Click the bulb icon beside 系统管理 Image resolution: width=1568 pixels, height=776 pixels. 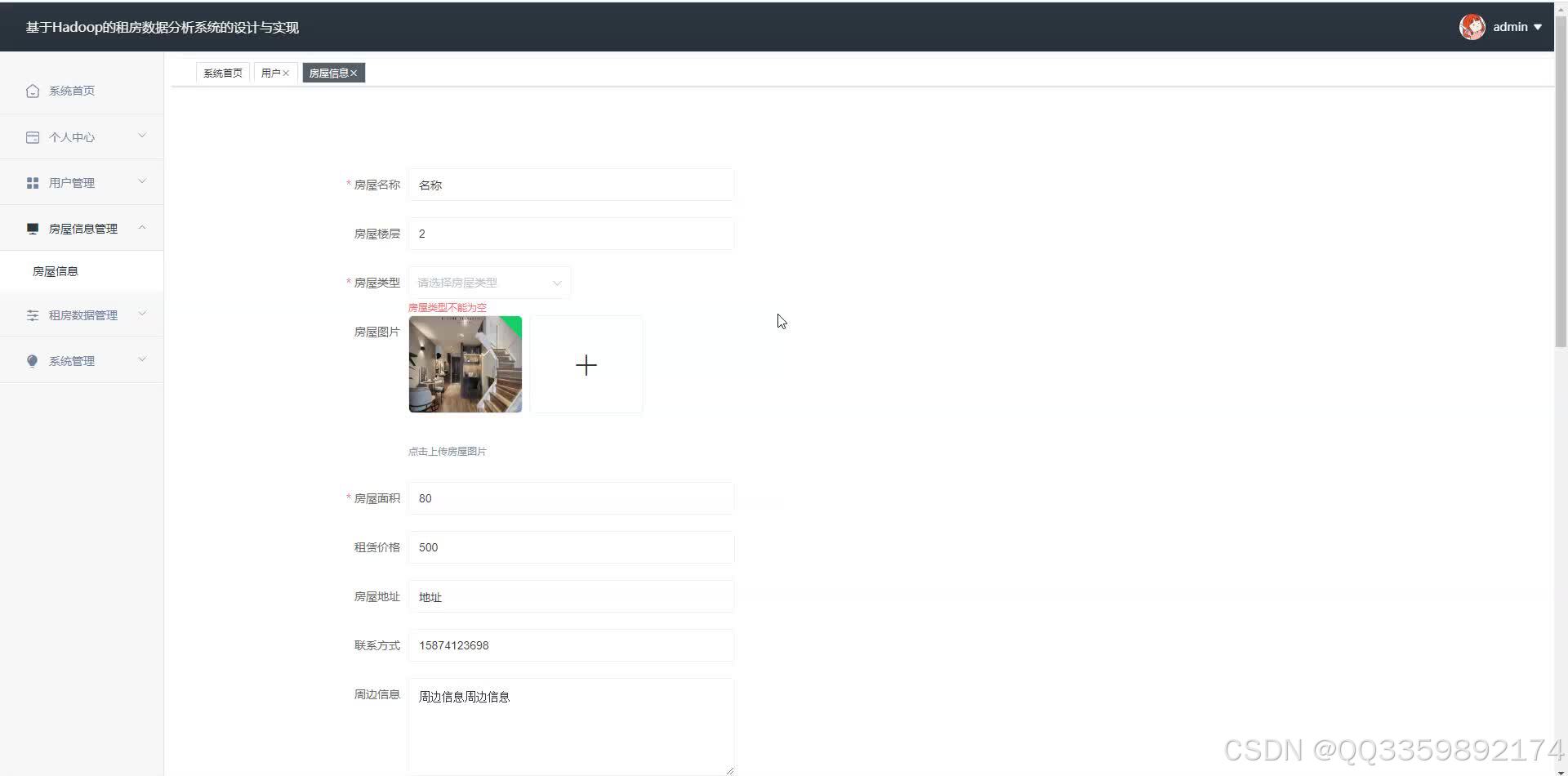[x=33, y=361]
